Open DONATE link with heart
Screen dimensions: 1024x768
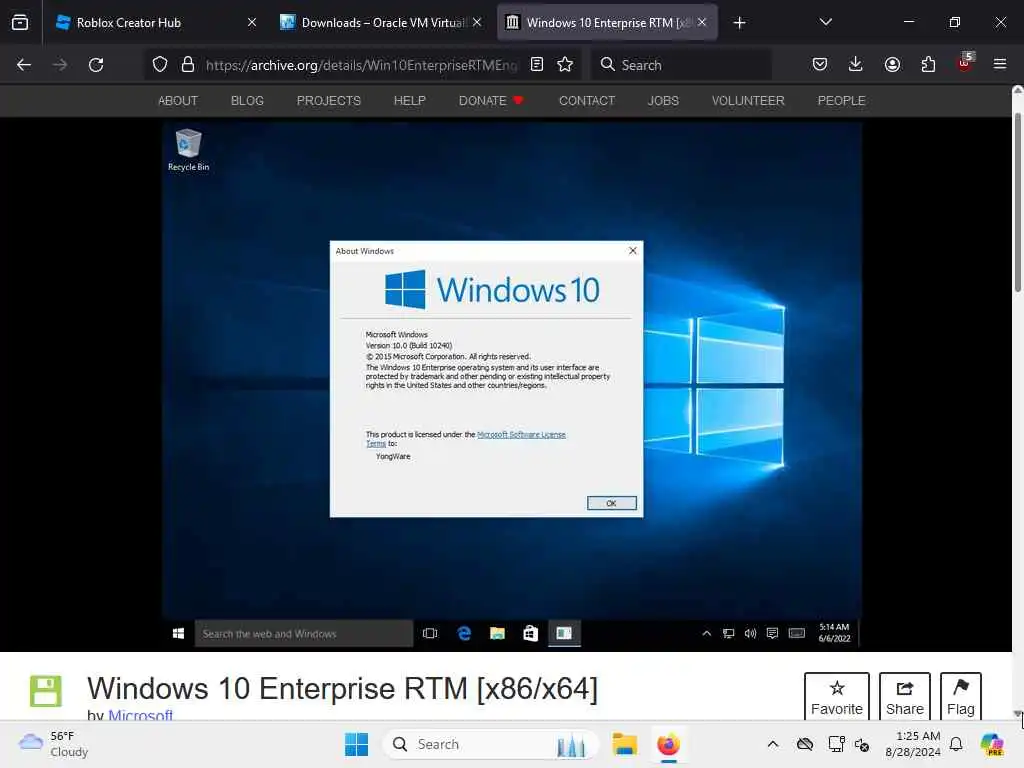tap(491, 101)
